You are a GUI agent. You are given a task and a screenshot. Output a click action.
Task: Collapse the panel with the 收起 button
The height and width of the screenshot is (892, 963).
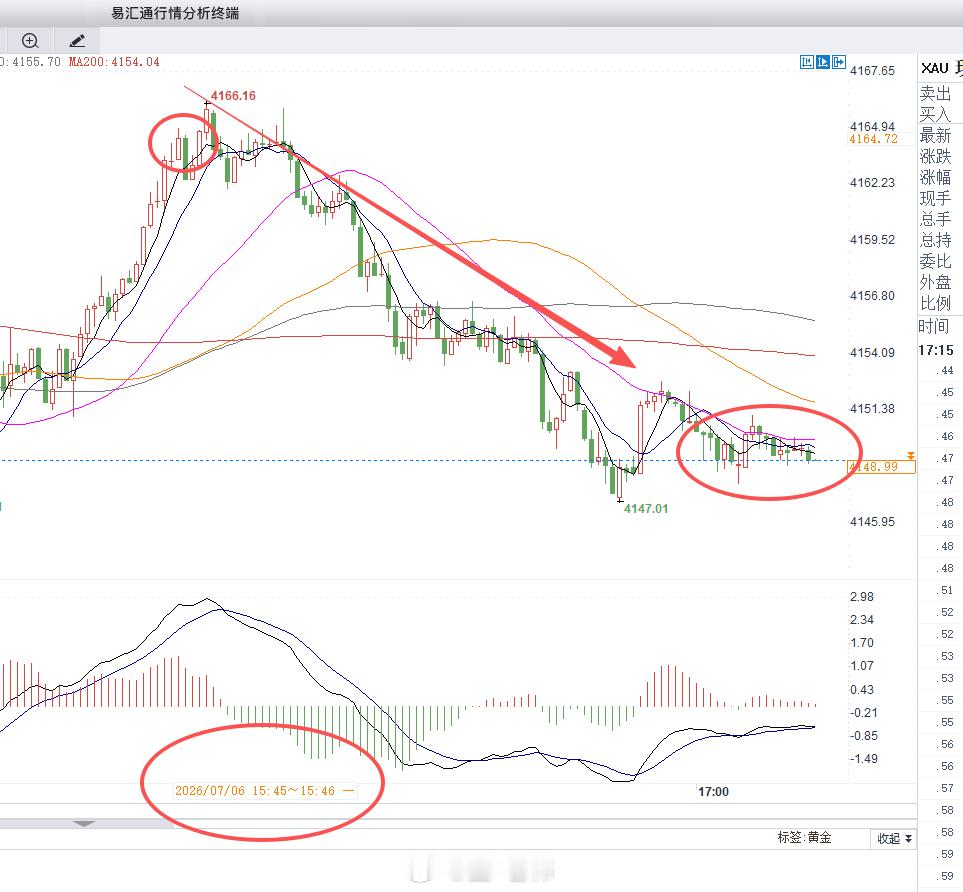coord(894,838)
